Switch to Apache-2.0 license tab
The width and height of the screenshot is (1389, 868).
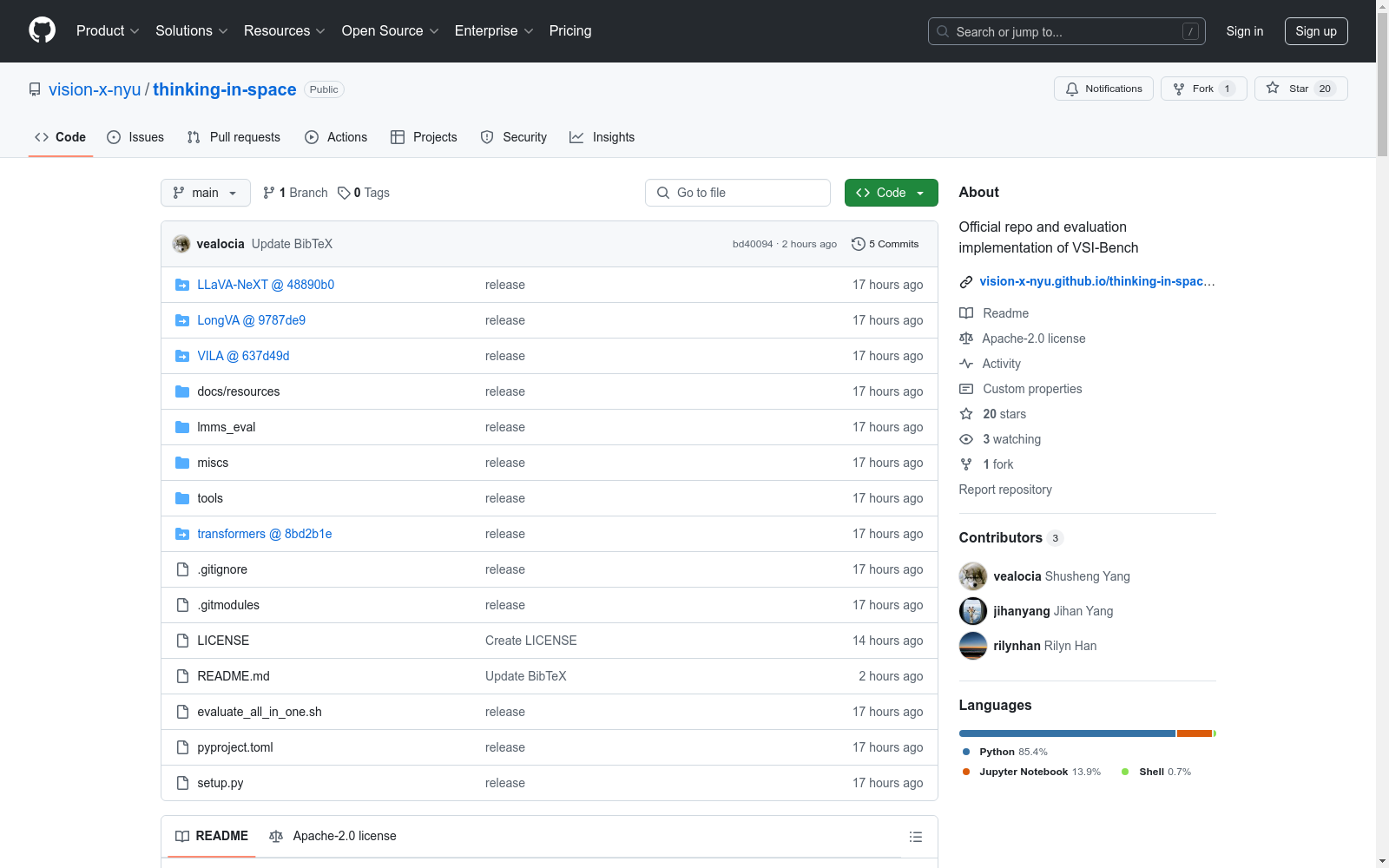coord(333,836)
